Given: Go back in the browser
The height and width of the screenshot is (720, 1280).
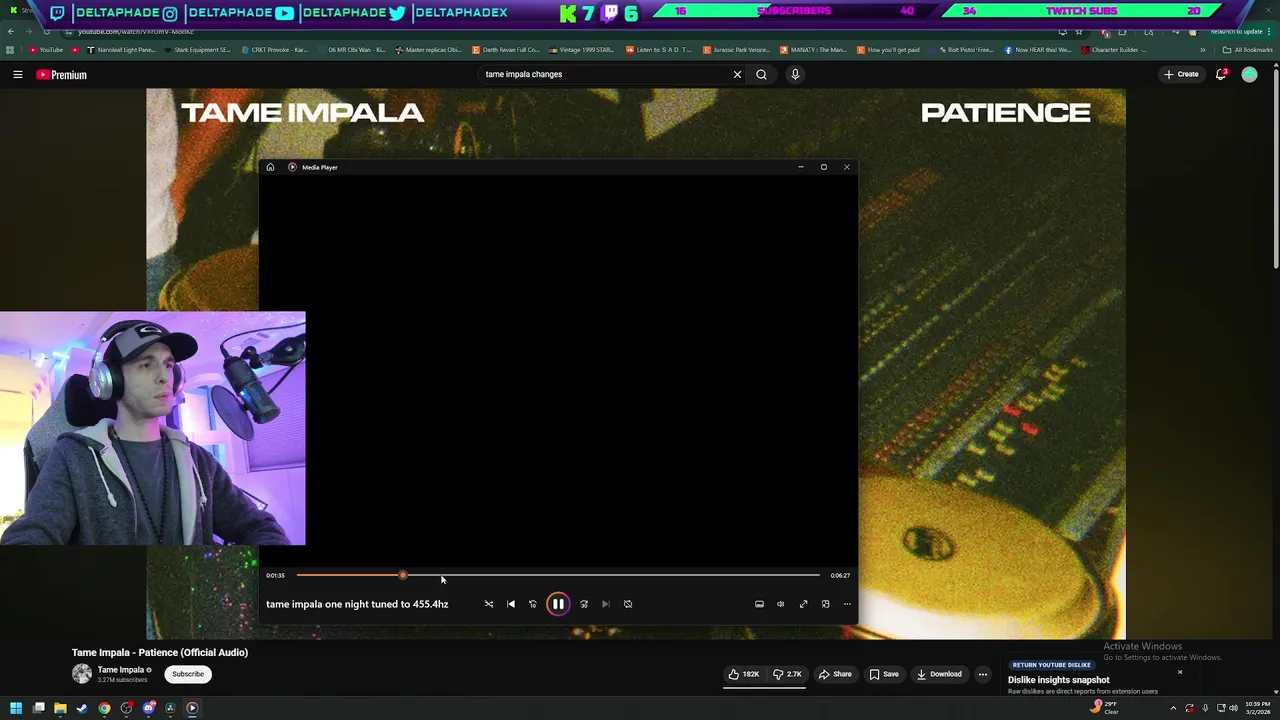Looking at the screenshot, I should click(11, 31).
